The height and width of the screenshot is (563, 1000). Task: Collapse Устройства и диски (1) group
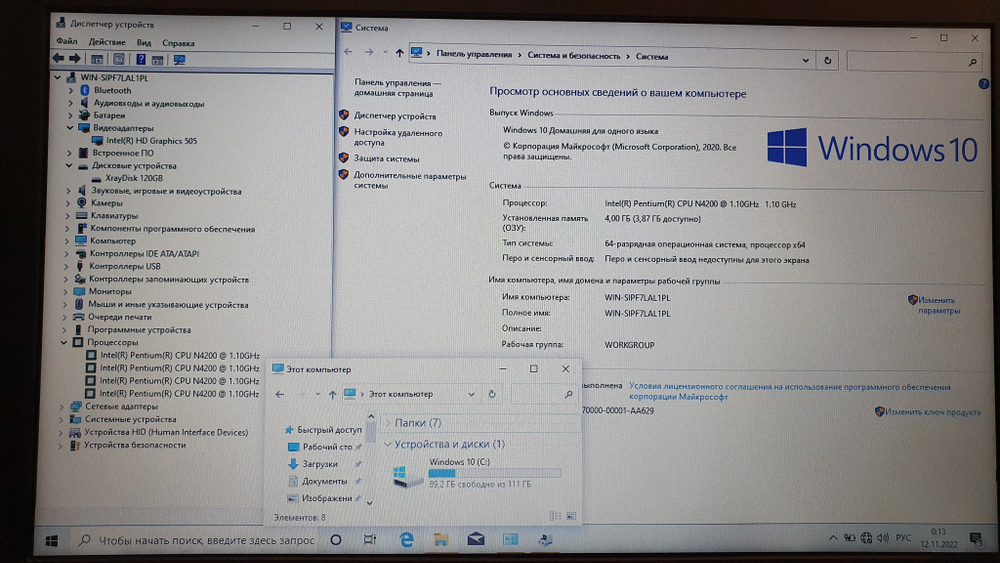pyautogui.click(x=388, y=444)
